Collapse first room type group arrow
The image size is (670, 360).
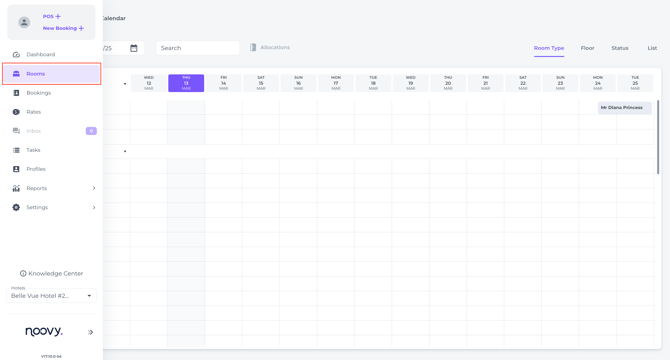click(125, 84)
